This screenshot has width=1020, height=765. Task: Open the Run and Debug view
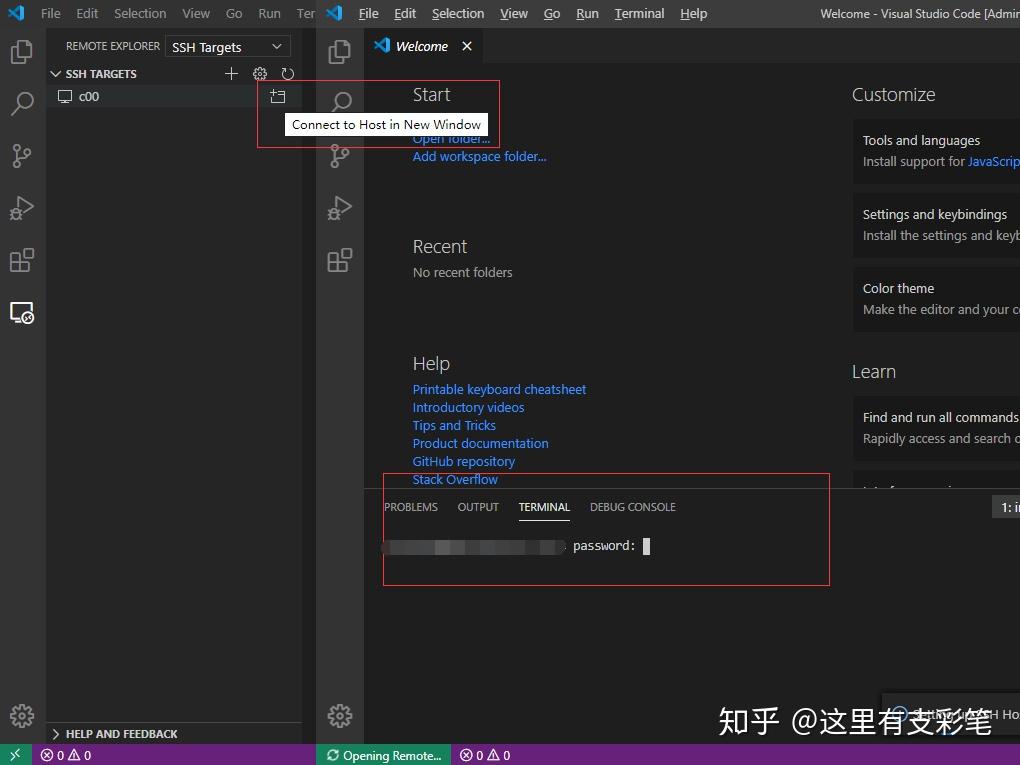pyautogui.click(x=22, y=208)
